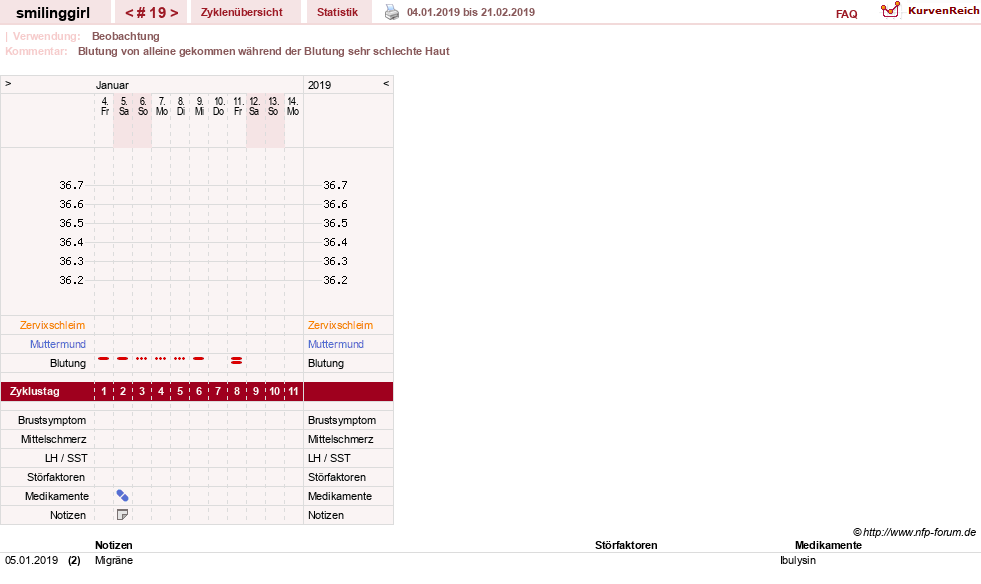
Task: Open the note icon in Notizen row
Action: pyautogui.click(x=123, y=515)
